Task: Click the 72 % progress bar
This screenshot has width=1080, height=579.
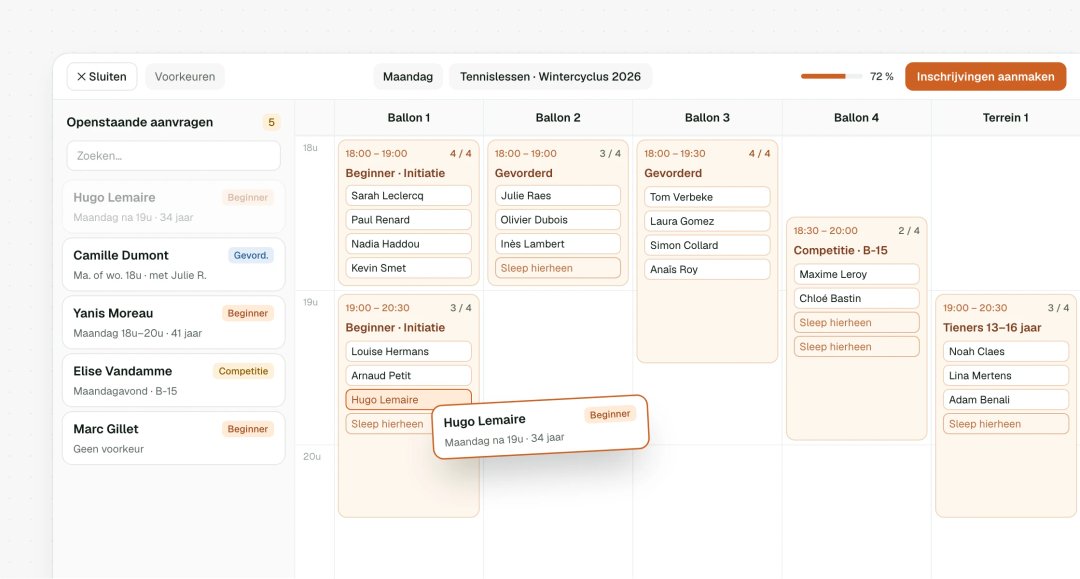Action: click(831, 76)
